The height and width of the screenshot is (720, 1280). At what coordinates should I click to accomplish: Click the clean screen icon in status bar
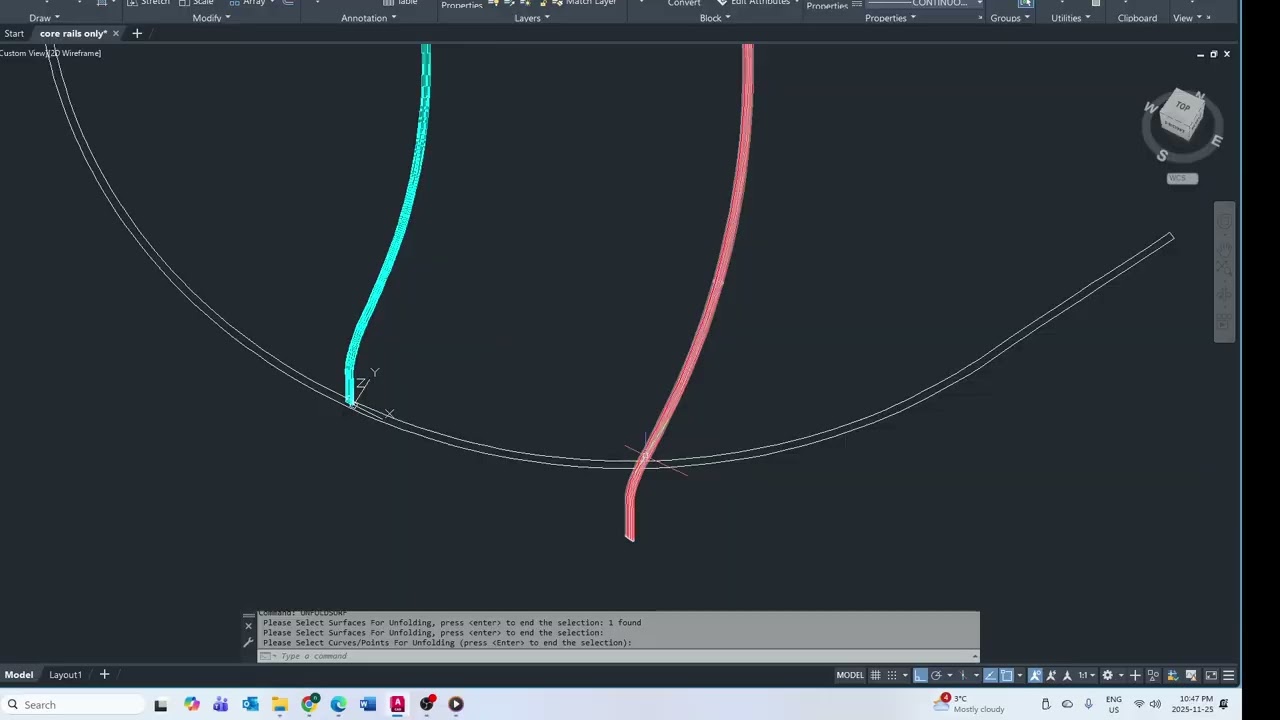tap(1211, 675)
